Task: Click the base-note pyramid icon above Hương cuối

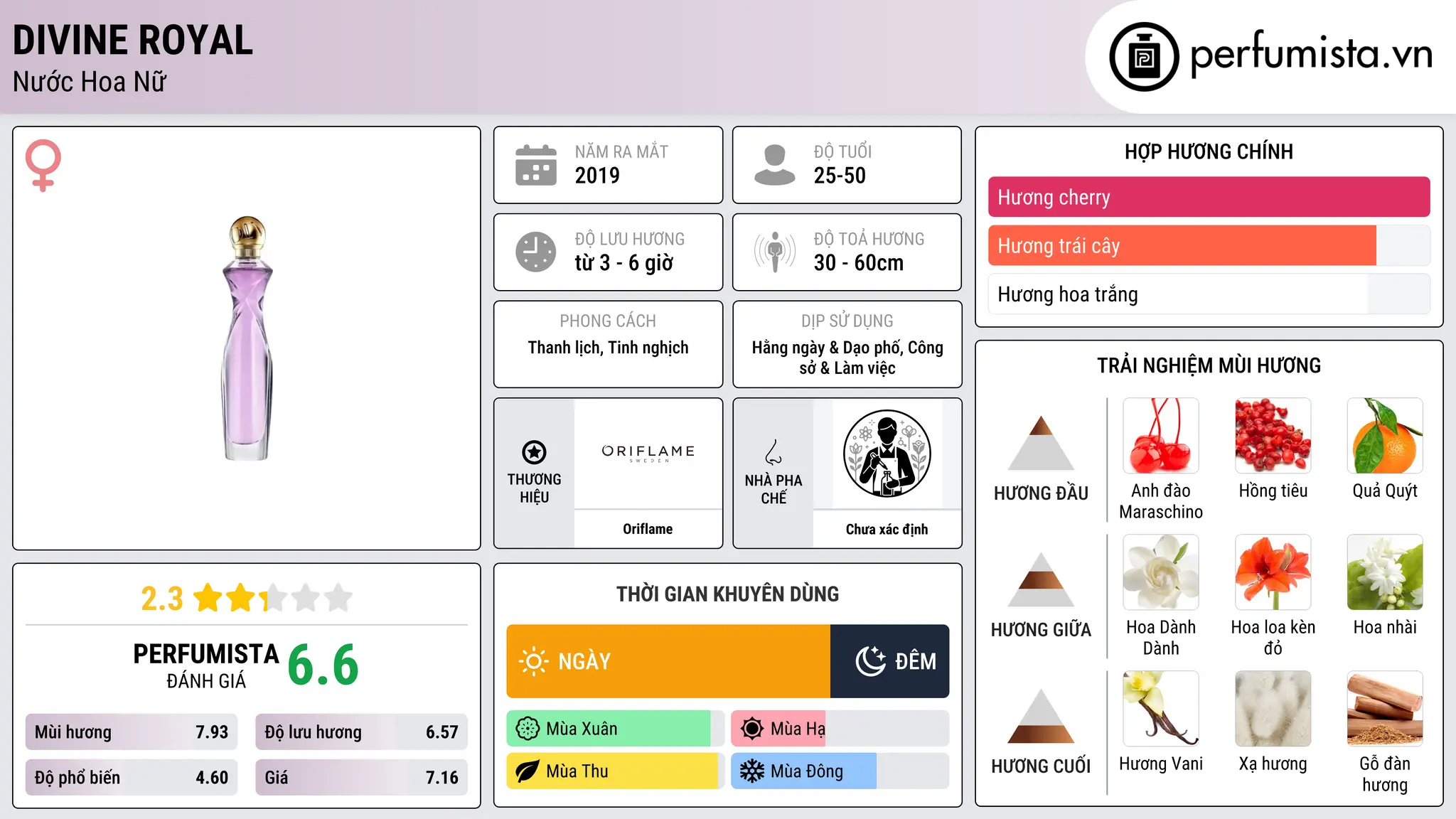Action: tap(1041, 716)
